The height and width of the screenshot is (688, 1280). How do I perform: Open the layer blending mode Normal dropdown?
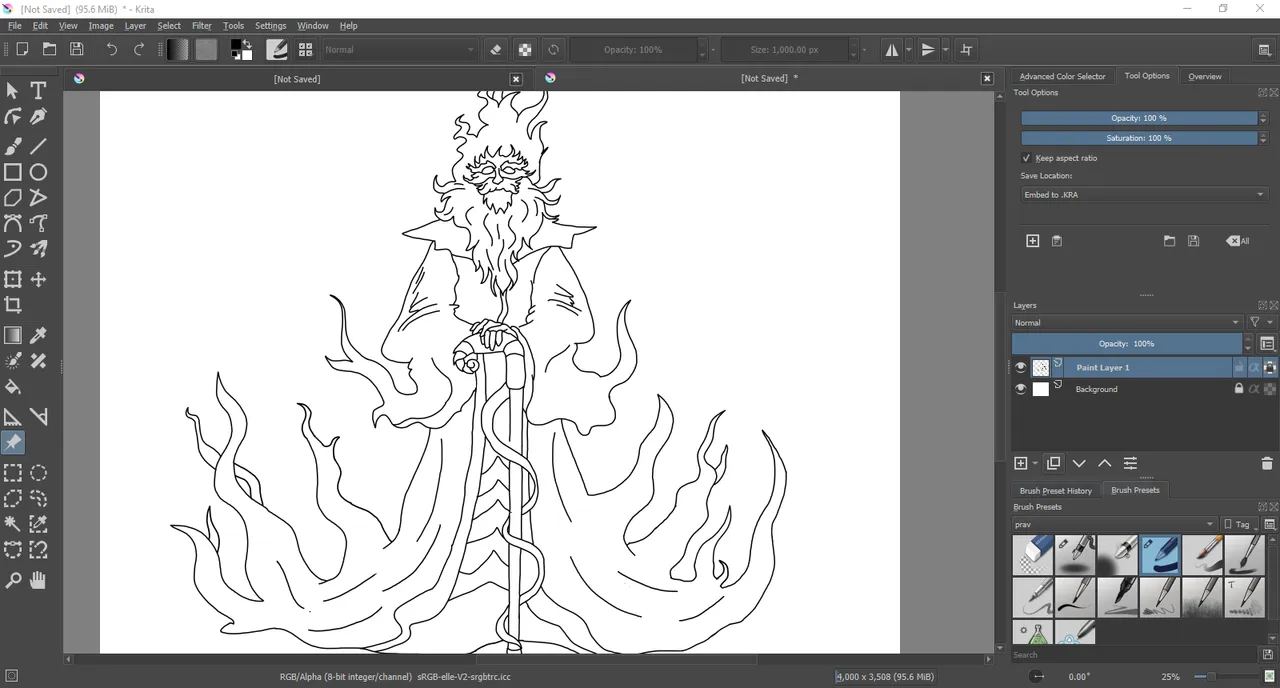point(1126,323)
